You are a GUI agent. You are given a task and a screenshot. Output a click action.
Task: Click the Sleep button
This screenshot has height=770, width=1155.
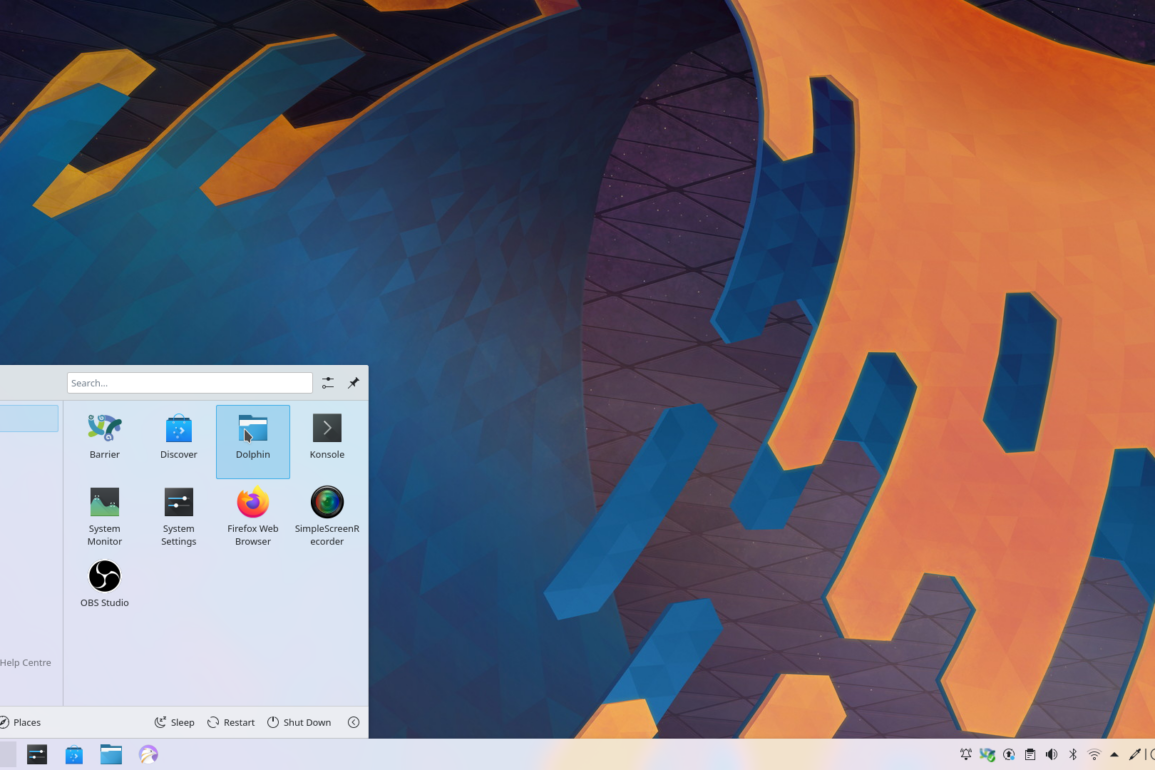pos(174,722)
